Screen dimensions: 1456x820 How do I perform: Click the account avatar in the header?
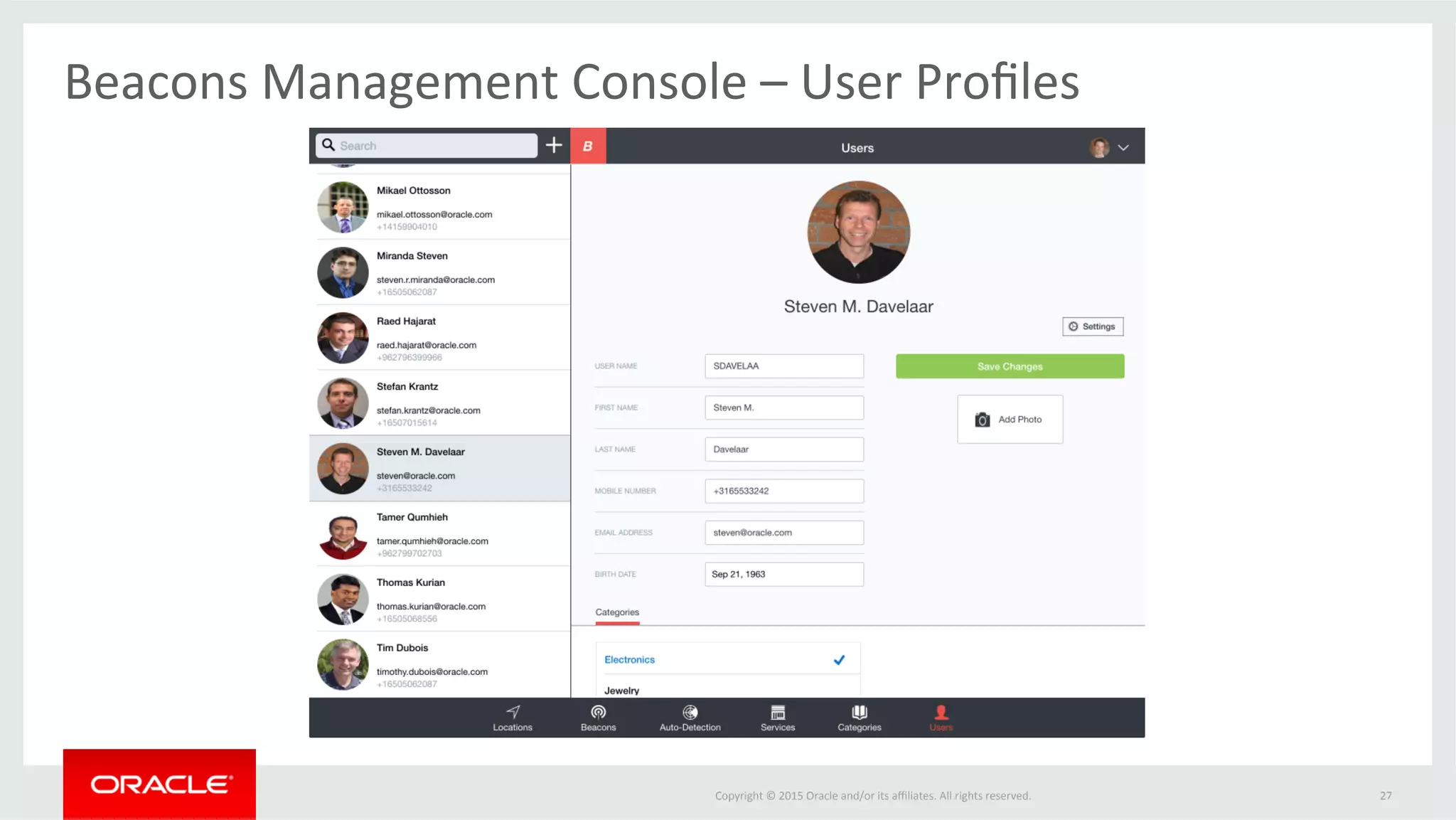tap(1099, 148)
